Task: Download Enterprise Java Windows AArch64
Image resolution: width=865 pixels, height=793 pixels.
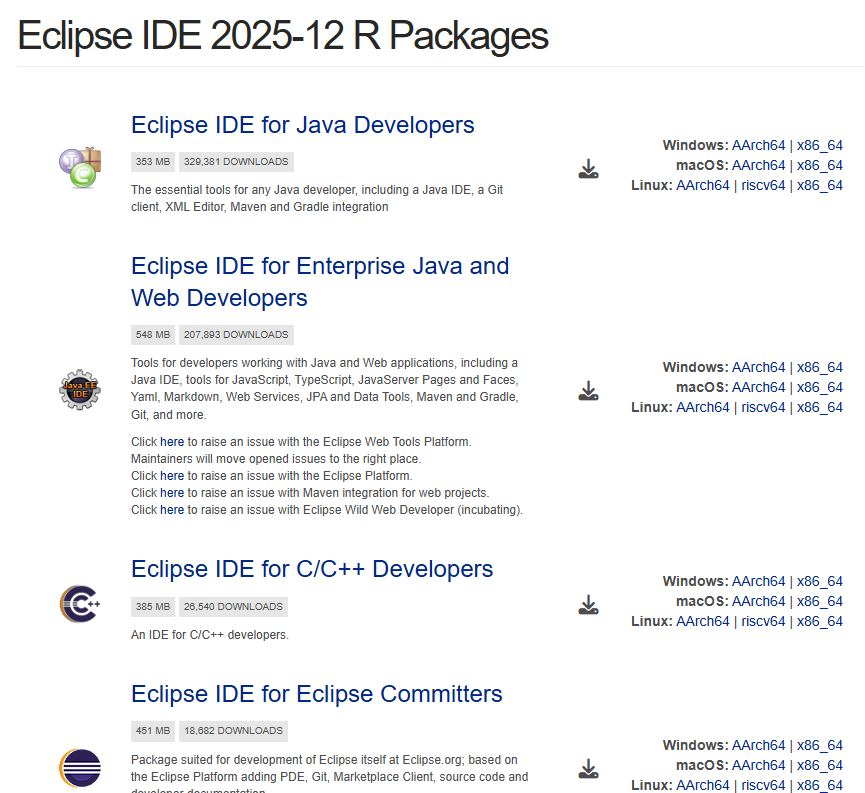Action: (x=758, y=367)
